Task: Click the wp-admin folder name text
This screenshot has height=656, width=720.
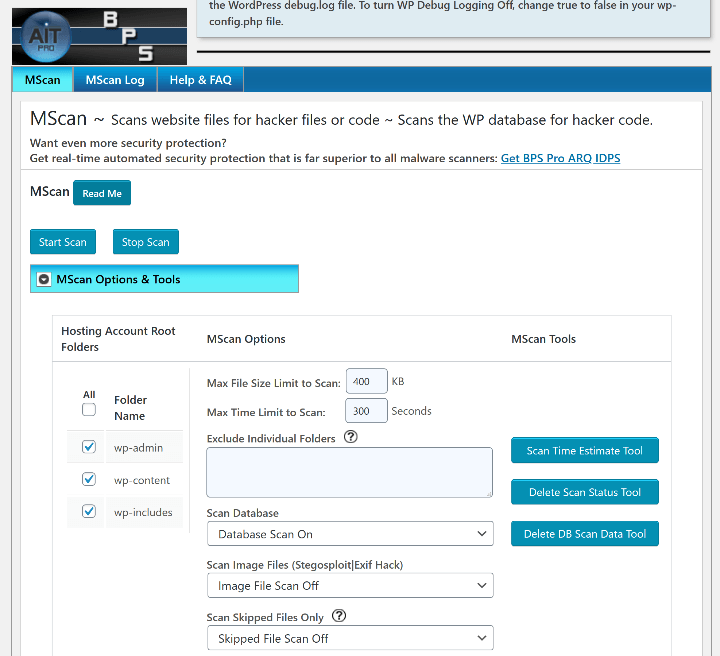Action: click(x=138, y=448)
